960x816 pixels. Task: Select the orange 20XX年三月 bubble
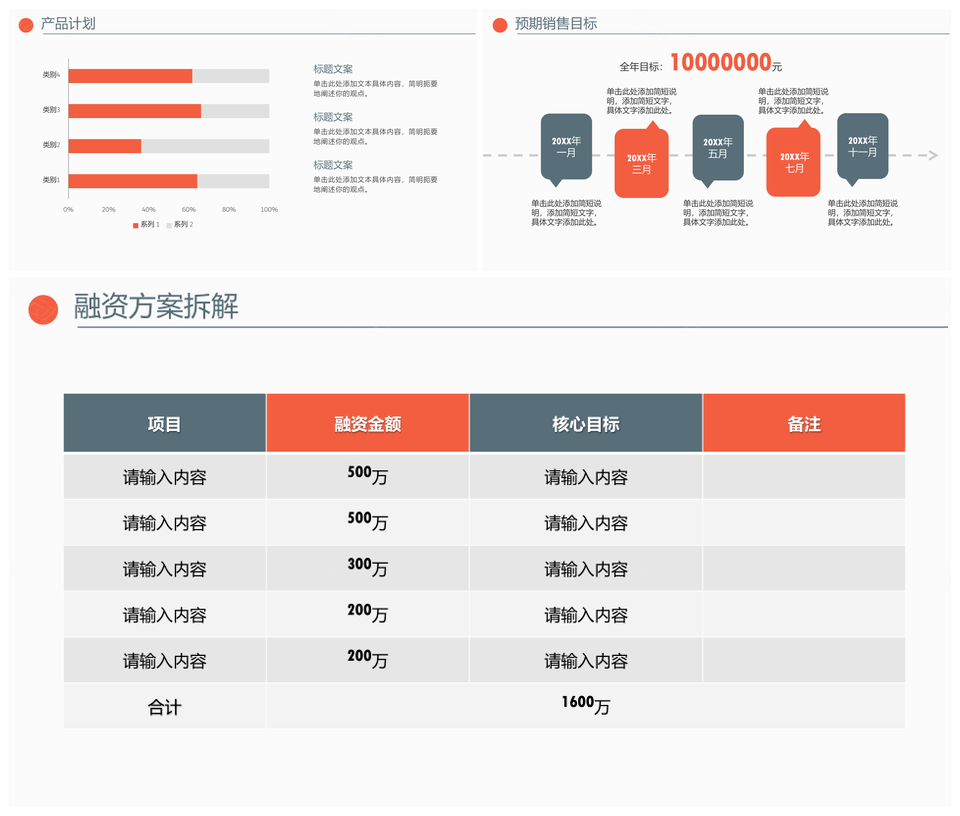click(x=641, y=163)
